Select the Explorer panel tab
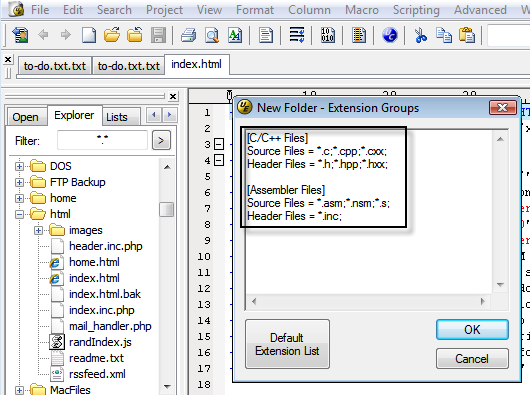Image resolution: width=530 pixels, height=395 pixels. [x=74, y=115]
